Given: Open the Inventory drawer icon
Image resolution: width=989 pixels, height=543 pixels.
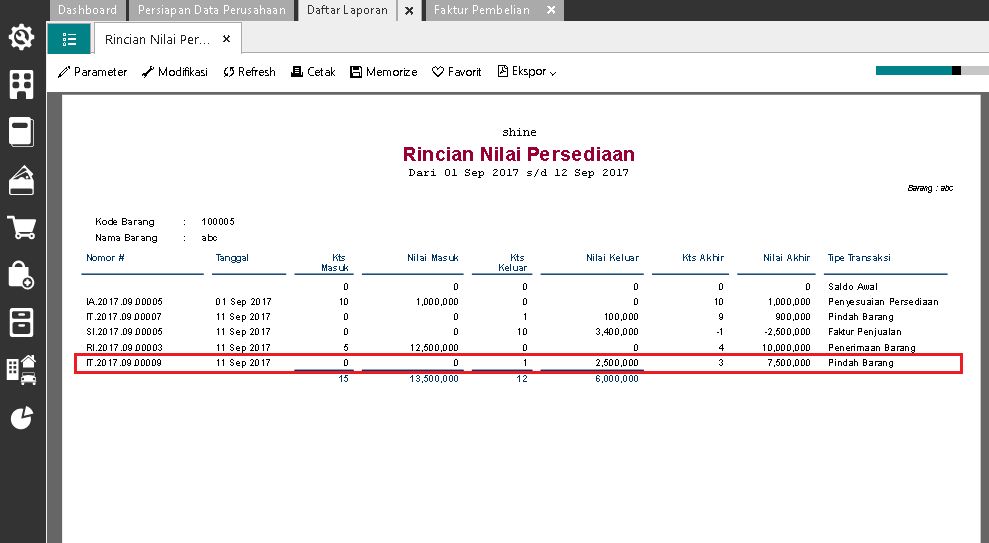Looking at the screenshot, I should (x=21, y=322).
